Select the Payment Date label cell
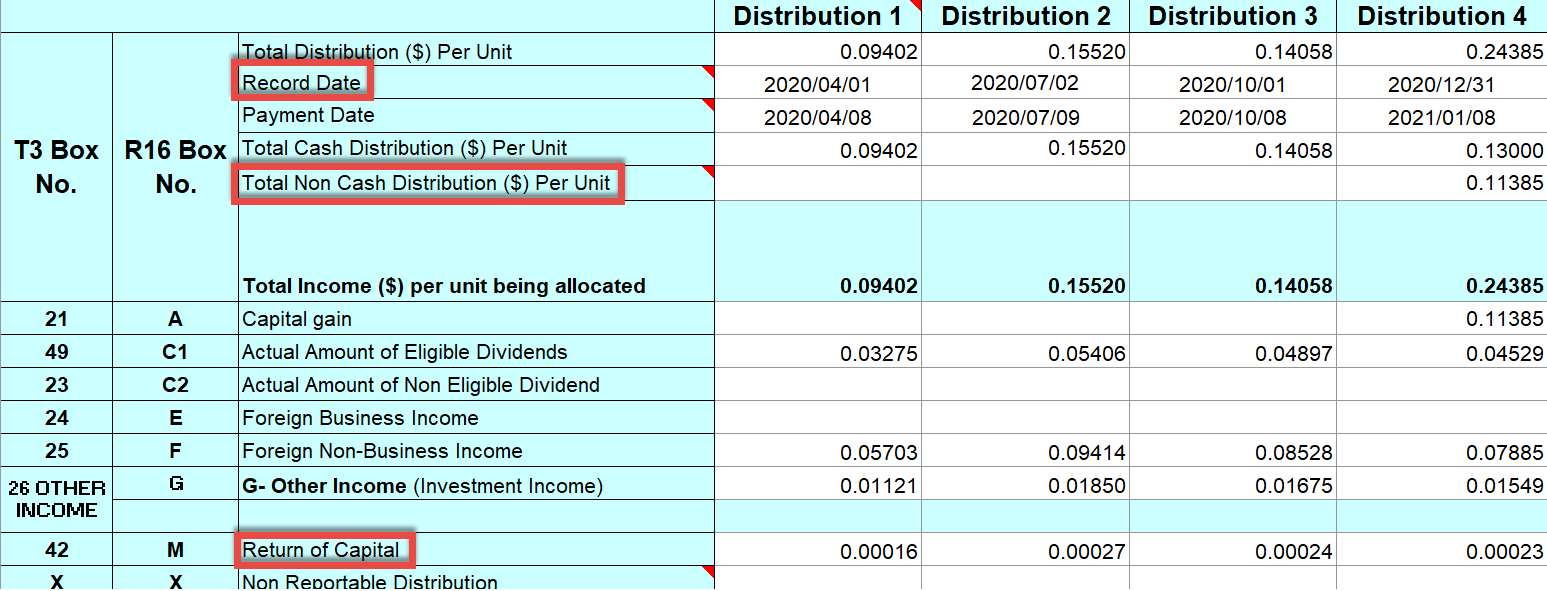 pos(308,115)
